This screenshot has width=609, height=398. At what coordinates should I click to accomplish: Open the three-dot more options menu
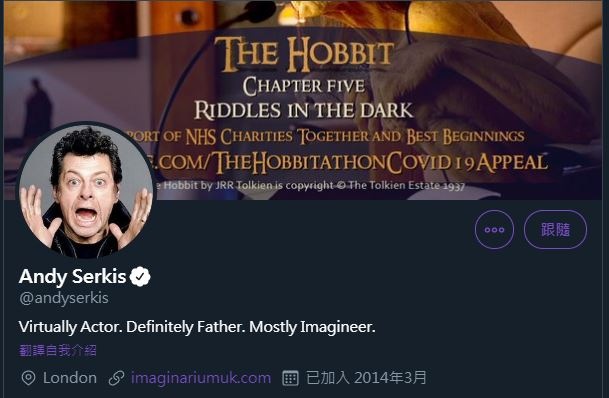(494, 229)
